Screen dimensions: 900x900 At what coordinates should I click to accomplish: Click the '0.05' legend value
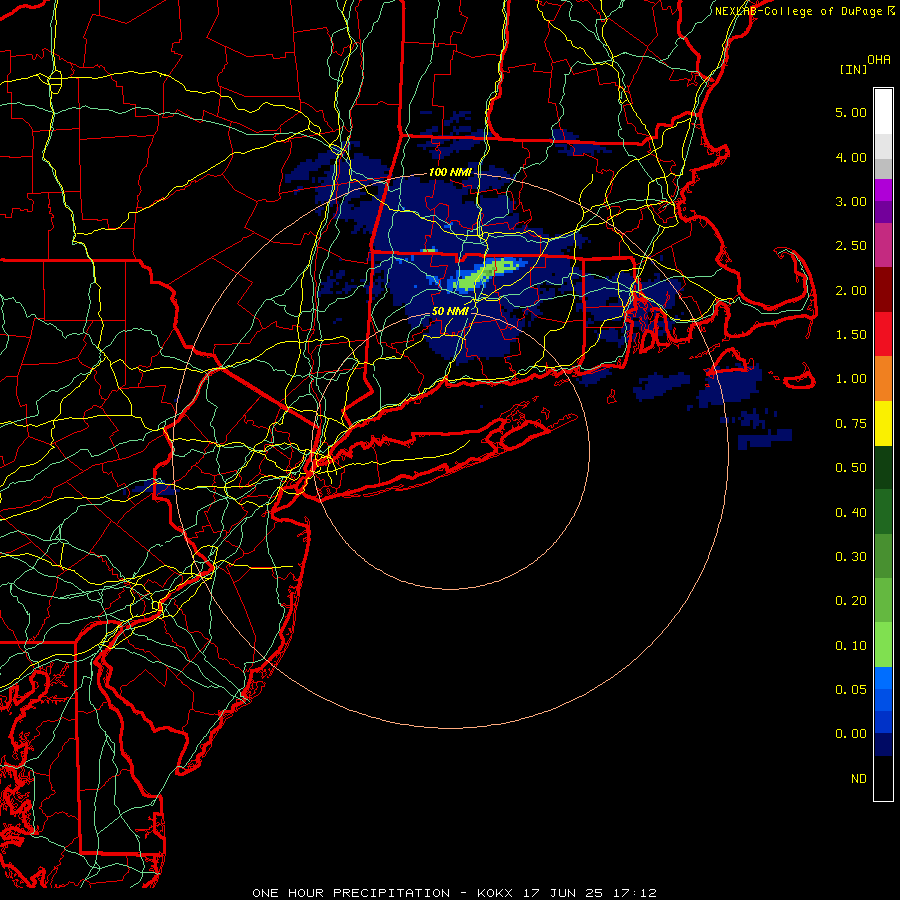[x=851, y=689]
